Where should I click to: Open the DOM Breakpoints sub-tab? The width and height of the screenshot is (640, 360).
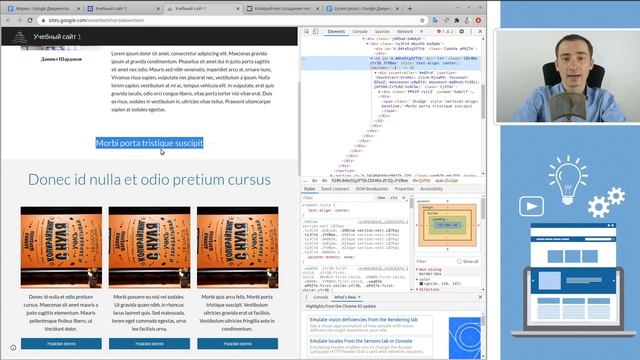coord(372,189)
